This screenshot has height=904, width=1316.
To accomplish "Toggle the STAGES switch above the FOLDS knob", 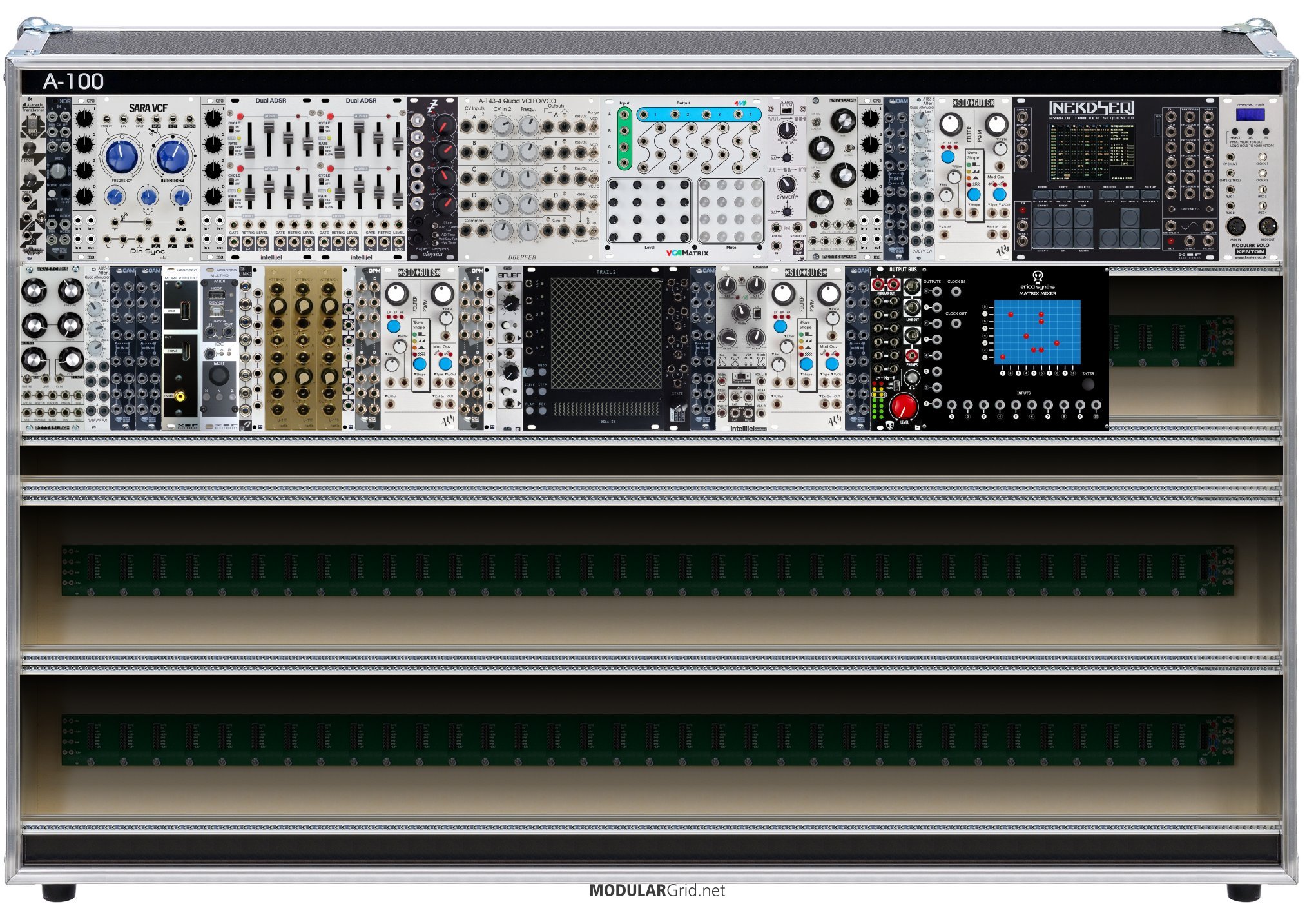I will pos(787,110).
